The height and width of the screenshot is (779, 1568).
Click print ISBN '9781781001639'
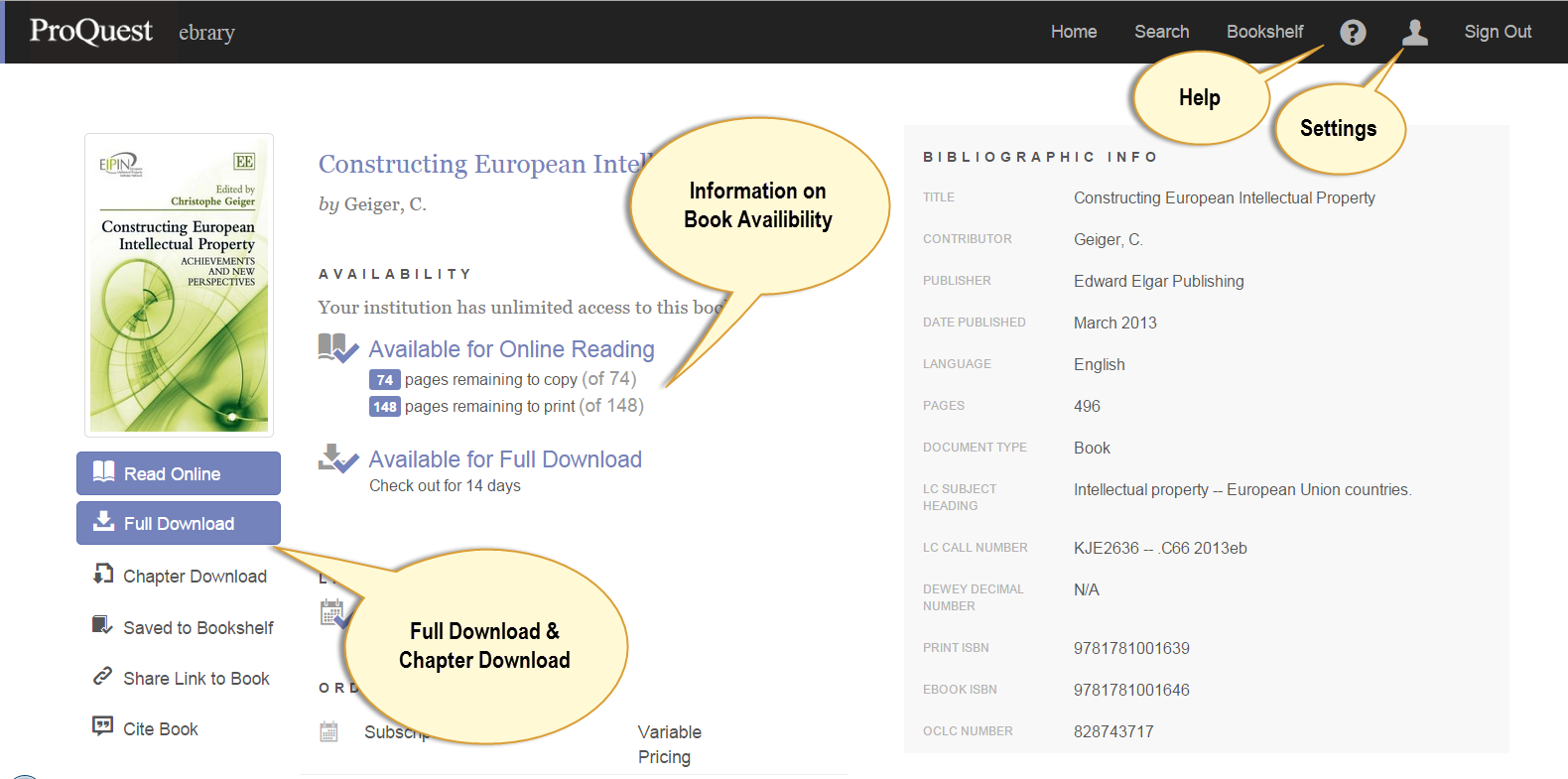[x=1131, y=648]
